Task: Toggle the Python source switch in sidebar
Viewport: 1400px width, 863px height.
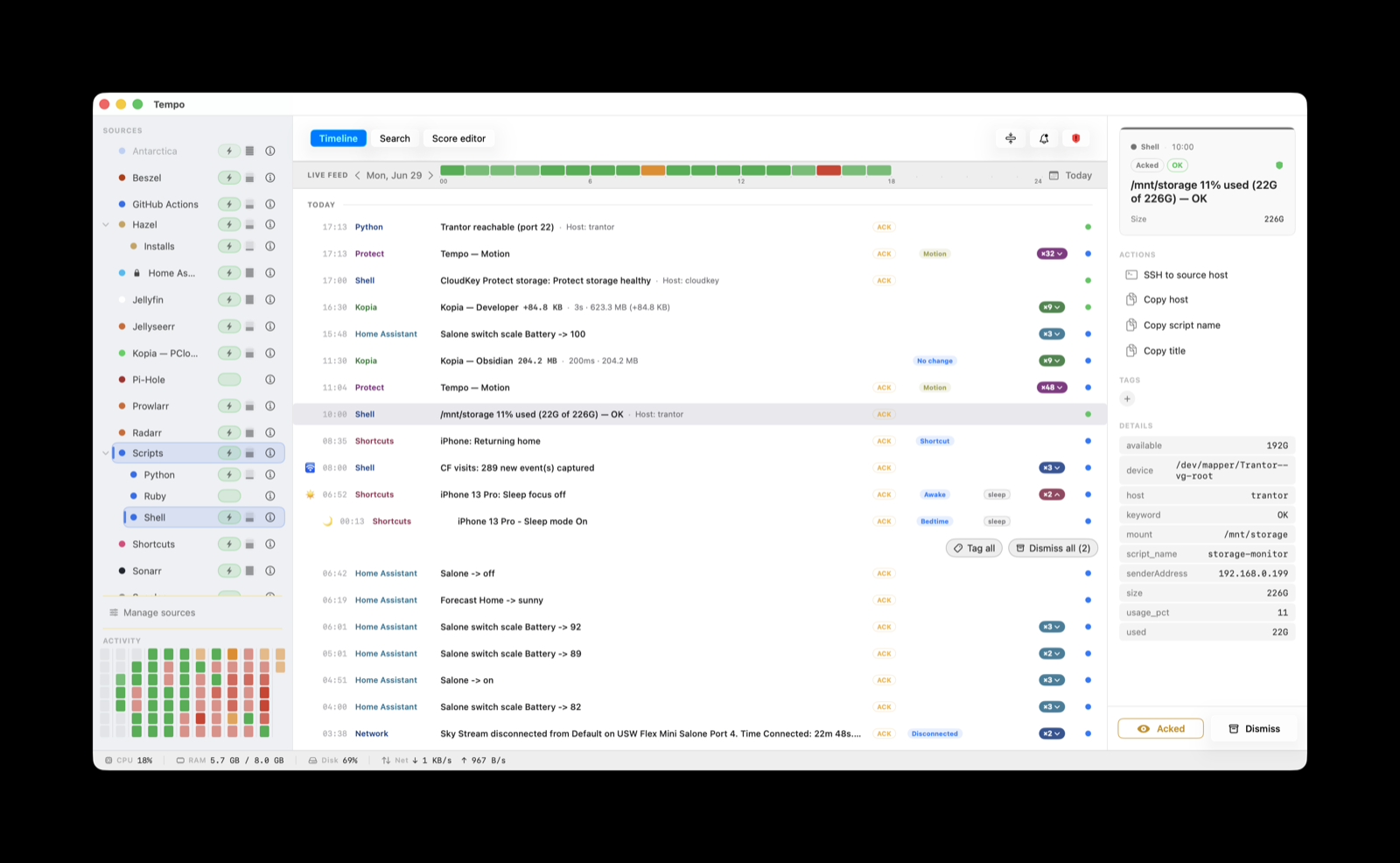Action: (229, 474)
